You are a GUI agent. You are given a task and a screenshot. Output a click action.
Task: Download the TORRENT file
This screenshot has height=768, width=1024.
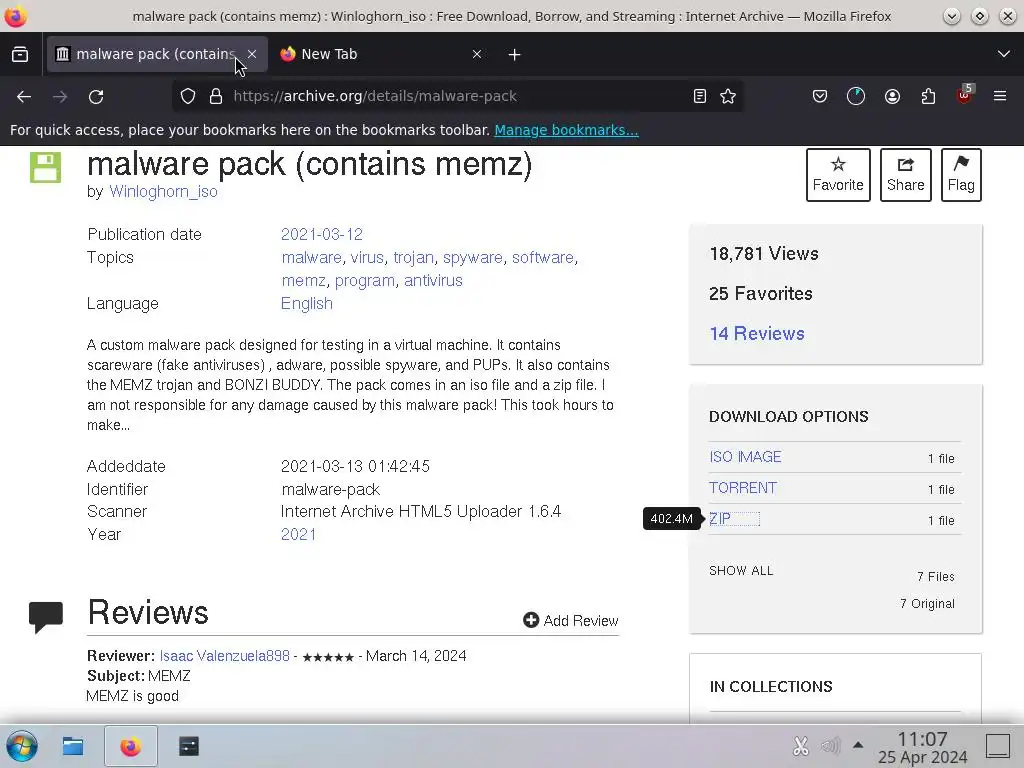(x=743, y=488)
